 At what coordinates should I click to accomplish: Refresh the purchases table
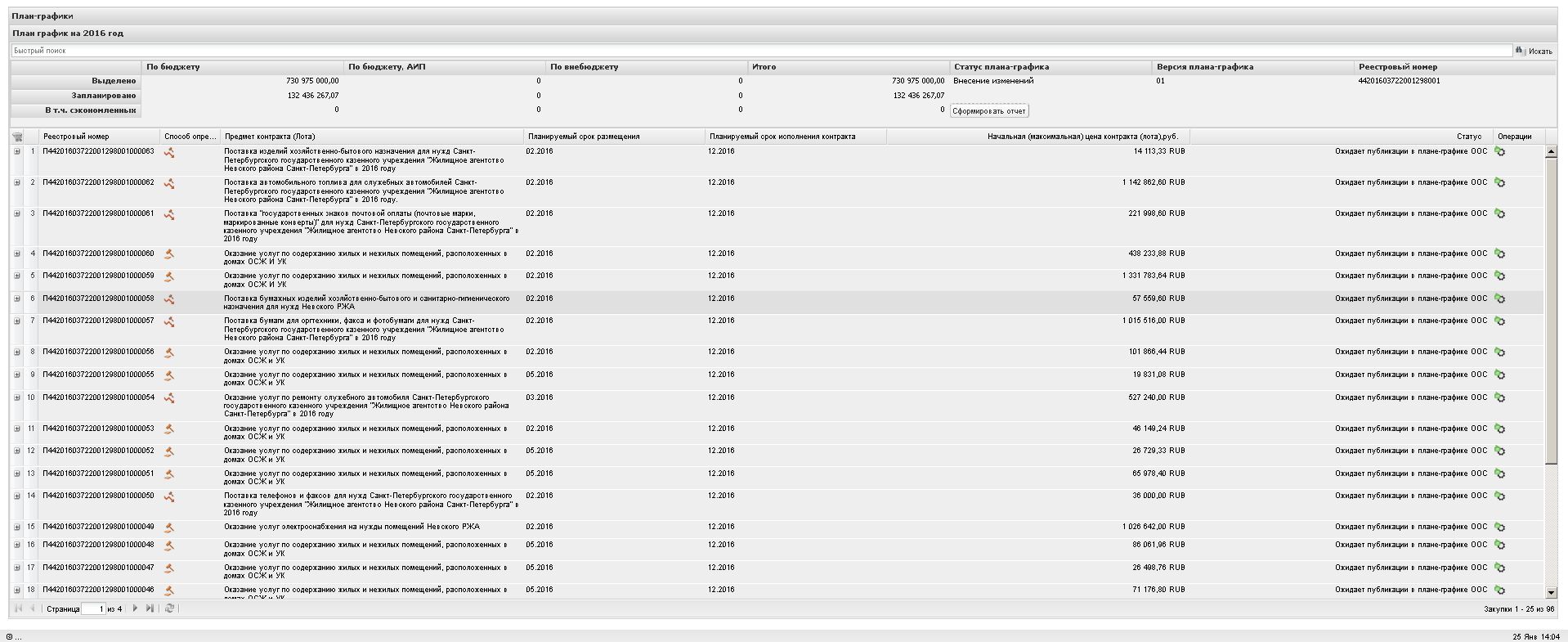pos(169,608)
